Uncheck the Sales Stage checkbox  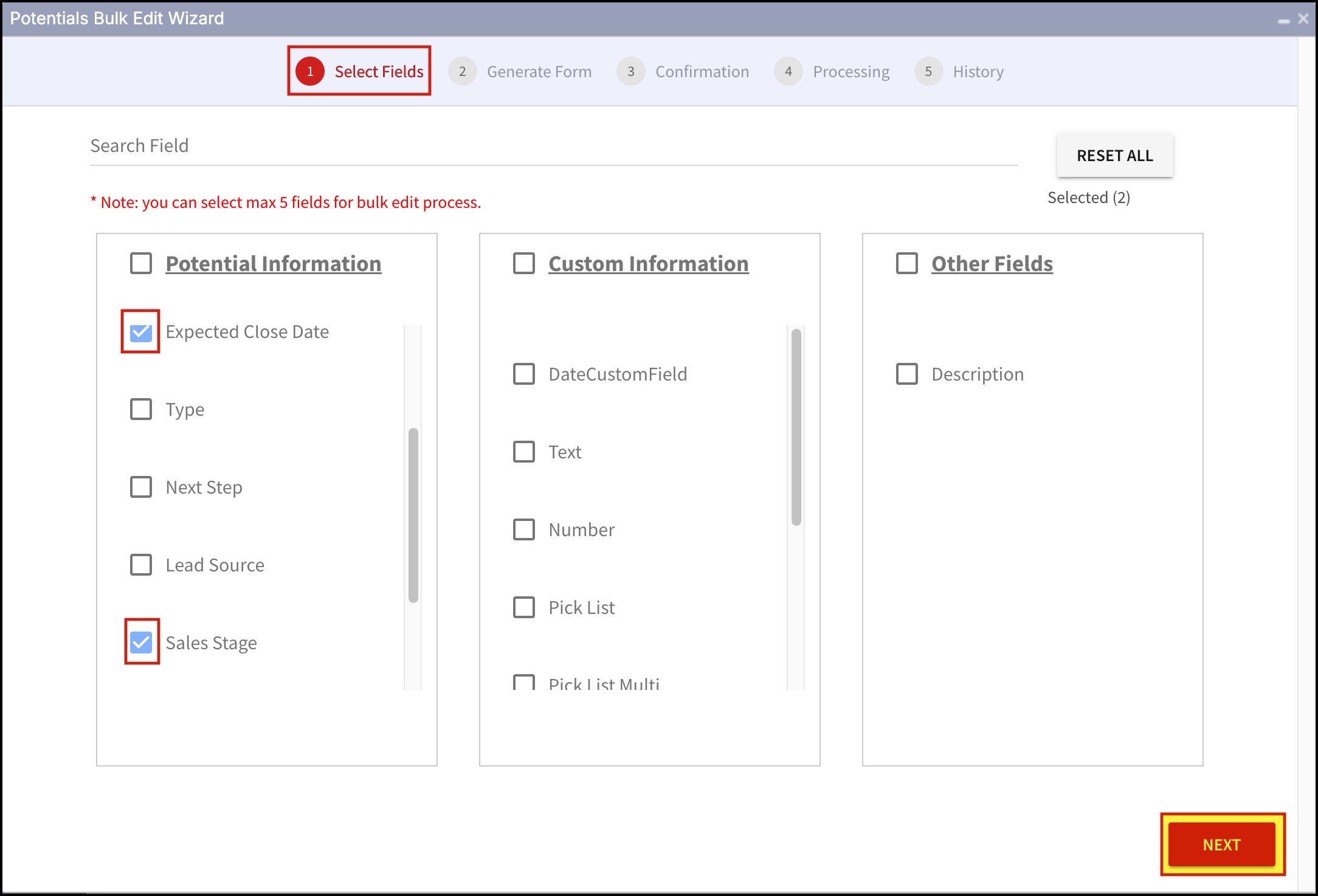click(141, 643)
